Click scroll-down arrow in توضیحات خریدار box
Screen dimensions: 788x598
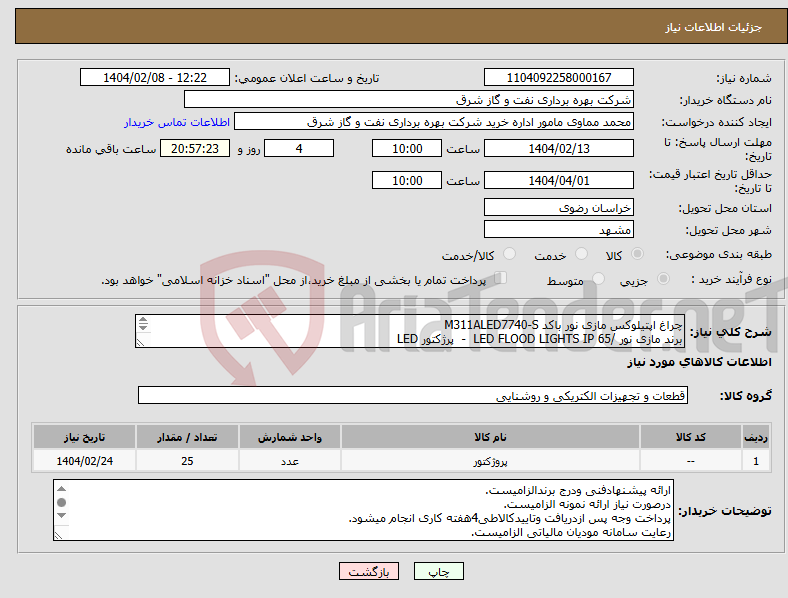pos(61,516)
